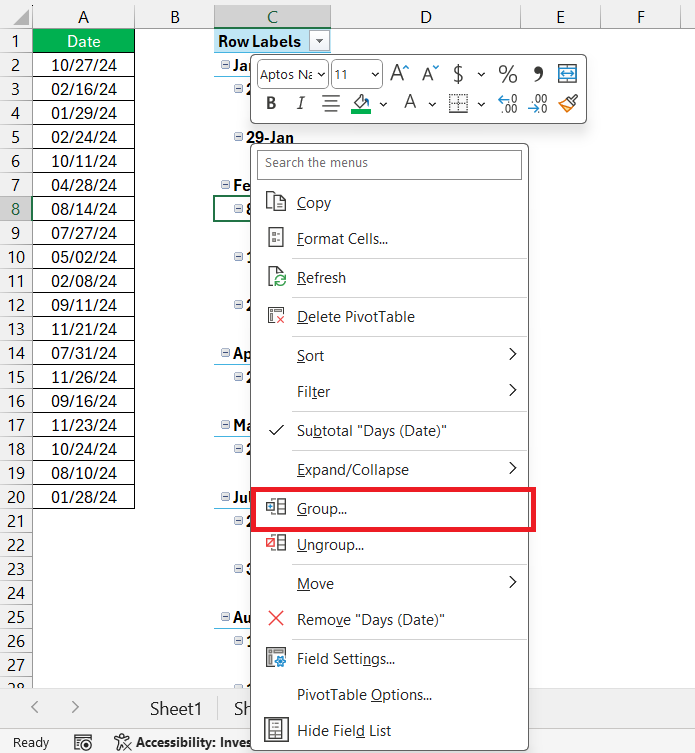Click Increase Decimal icon
This screenshot has height=753, width=695.
pos(508,103)
